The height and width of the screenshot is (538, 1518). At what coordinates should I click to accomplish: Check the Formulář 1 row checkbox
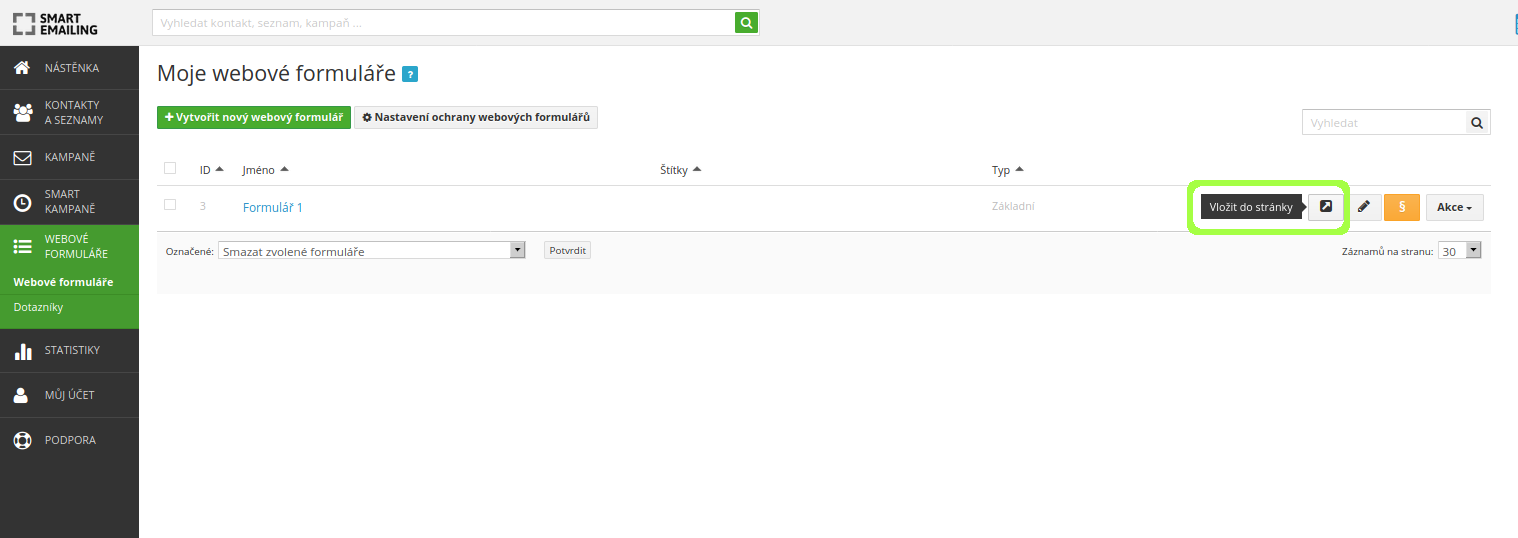click(x=170, y=204)
